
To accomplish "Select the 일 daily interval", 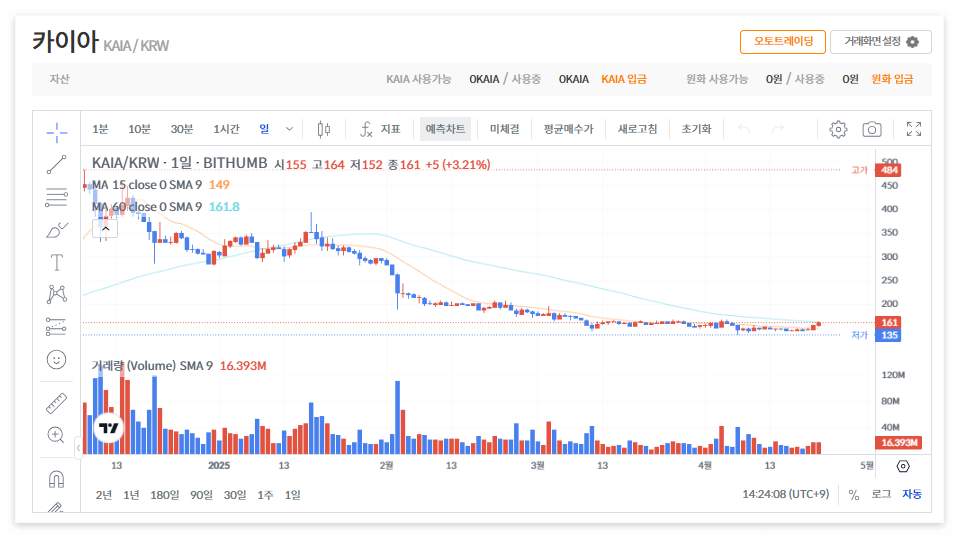I will click(x=264, y=129).
